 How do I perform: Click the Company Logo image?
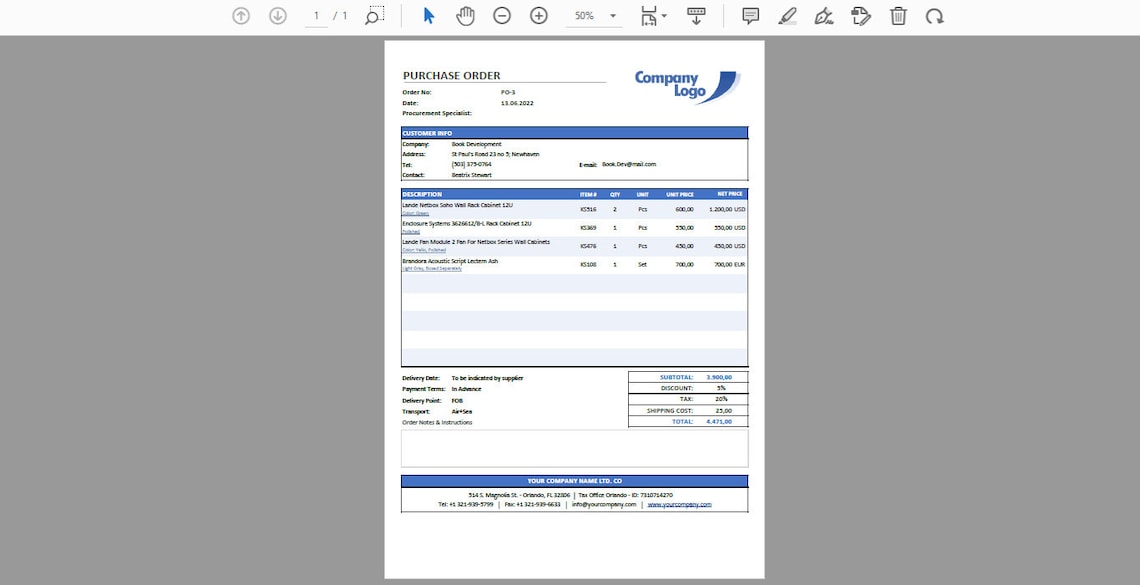click(688, 87)
